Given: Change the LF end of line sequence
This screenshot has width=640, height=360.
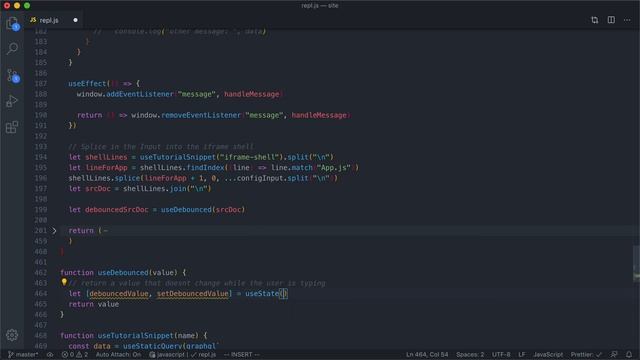Looking at the screenshot, I should [522, 355].
